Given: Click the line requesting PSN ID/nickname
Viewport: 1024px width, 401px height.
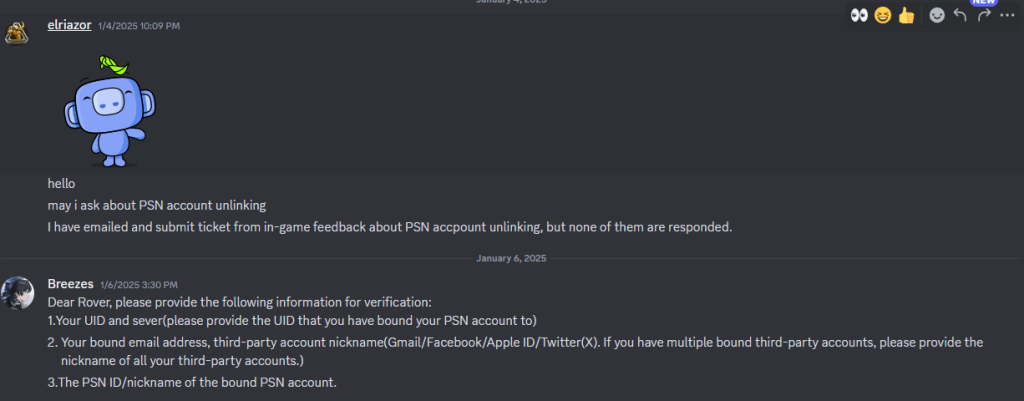Looking at the screenshot, I should click(x=194, y=381).
